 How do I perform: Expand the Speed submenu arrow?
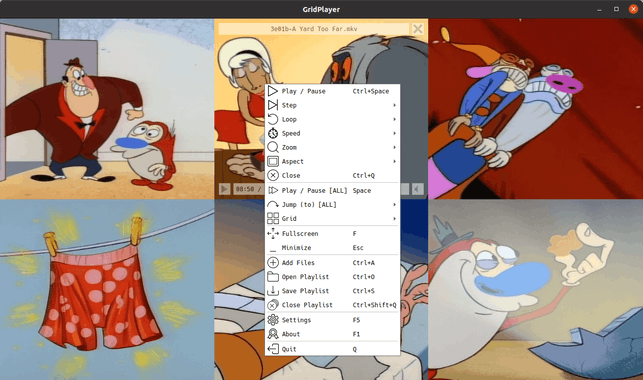pos(394,133)
